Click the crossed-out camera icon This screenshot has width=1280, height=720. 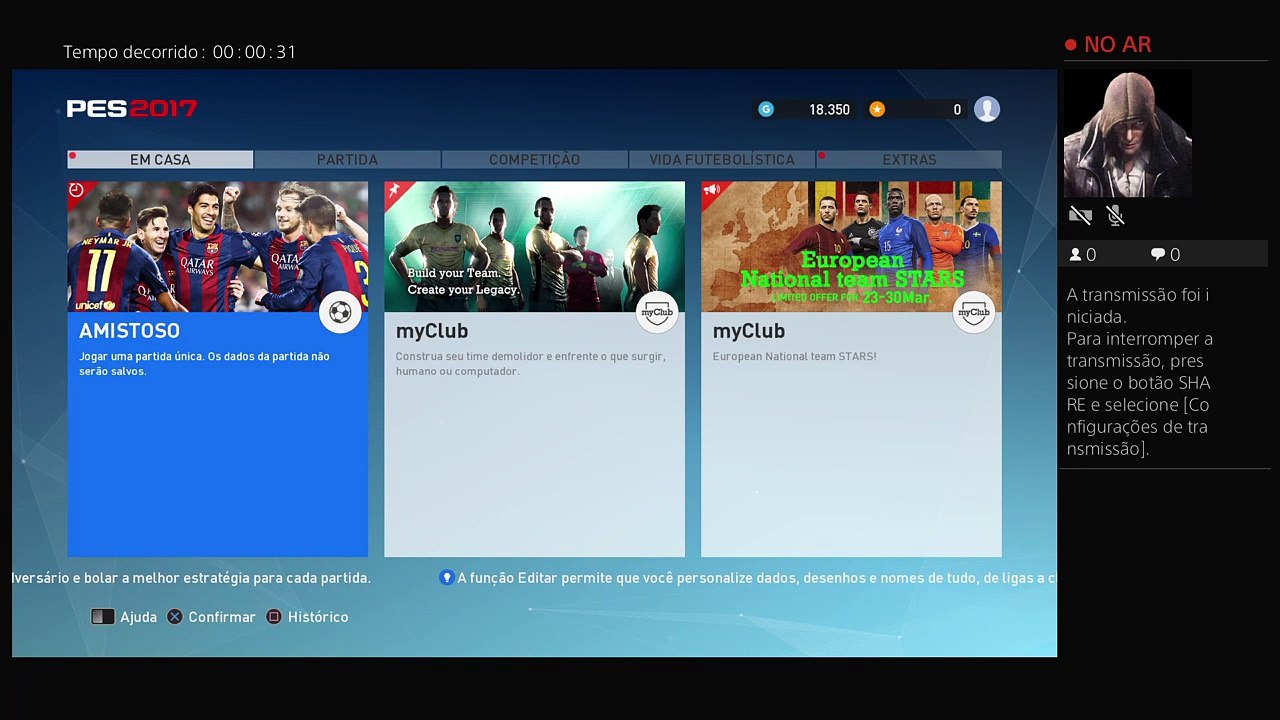[1080, 215]
